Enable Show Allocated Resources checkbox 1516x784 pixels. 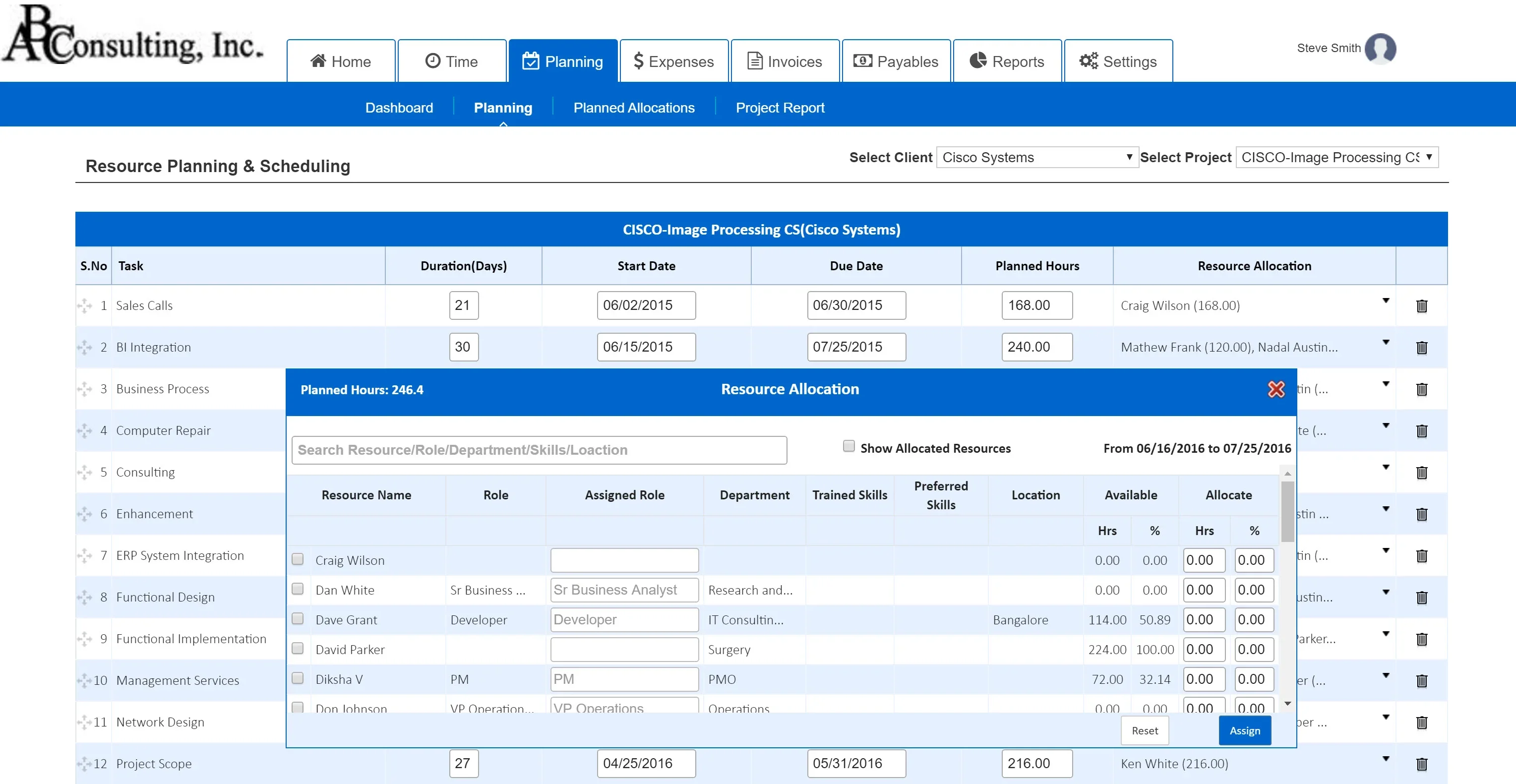pos(849,446)
